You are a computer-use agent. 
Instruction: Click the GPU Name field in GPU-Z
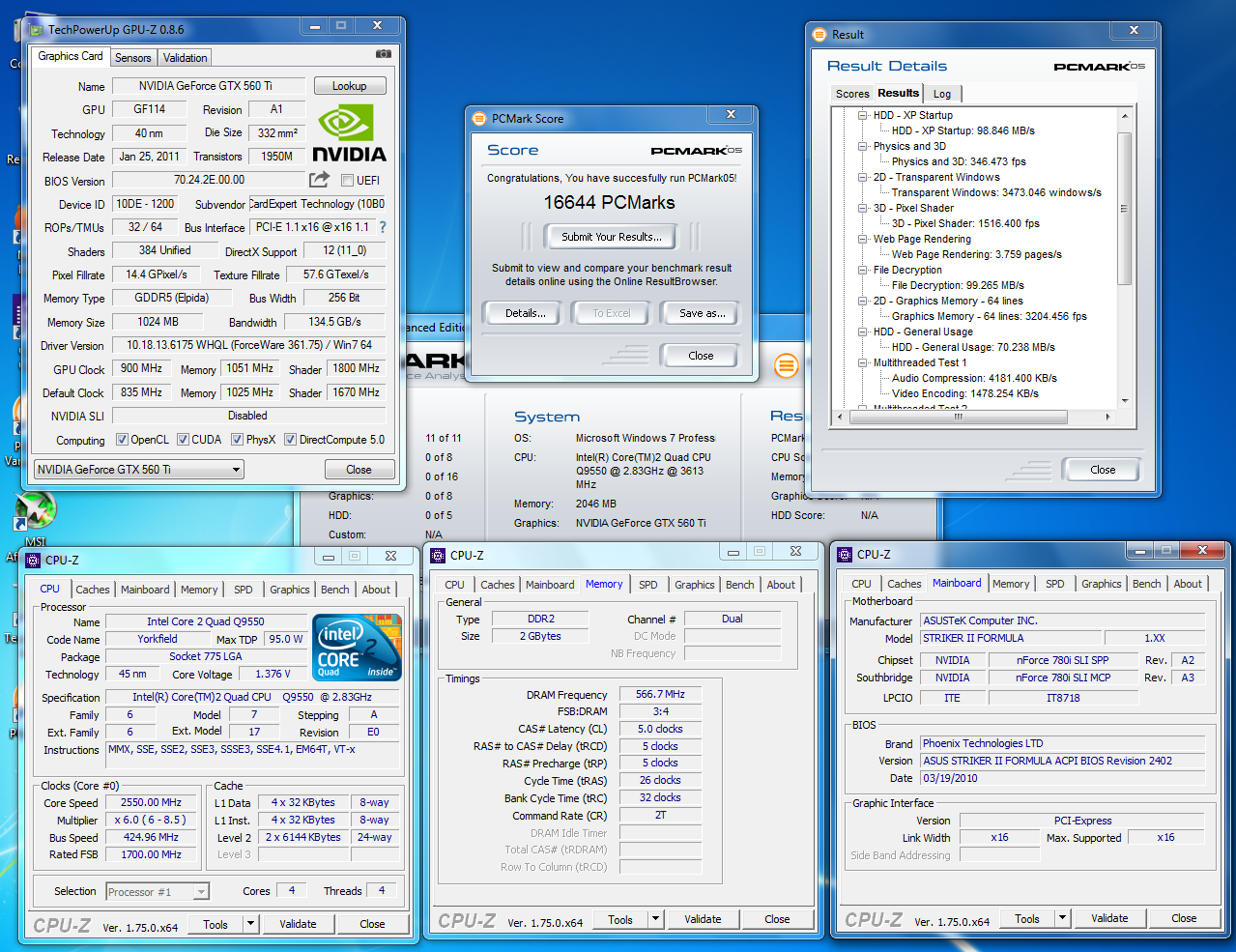(209, 86)
